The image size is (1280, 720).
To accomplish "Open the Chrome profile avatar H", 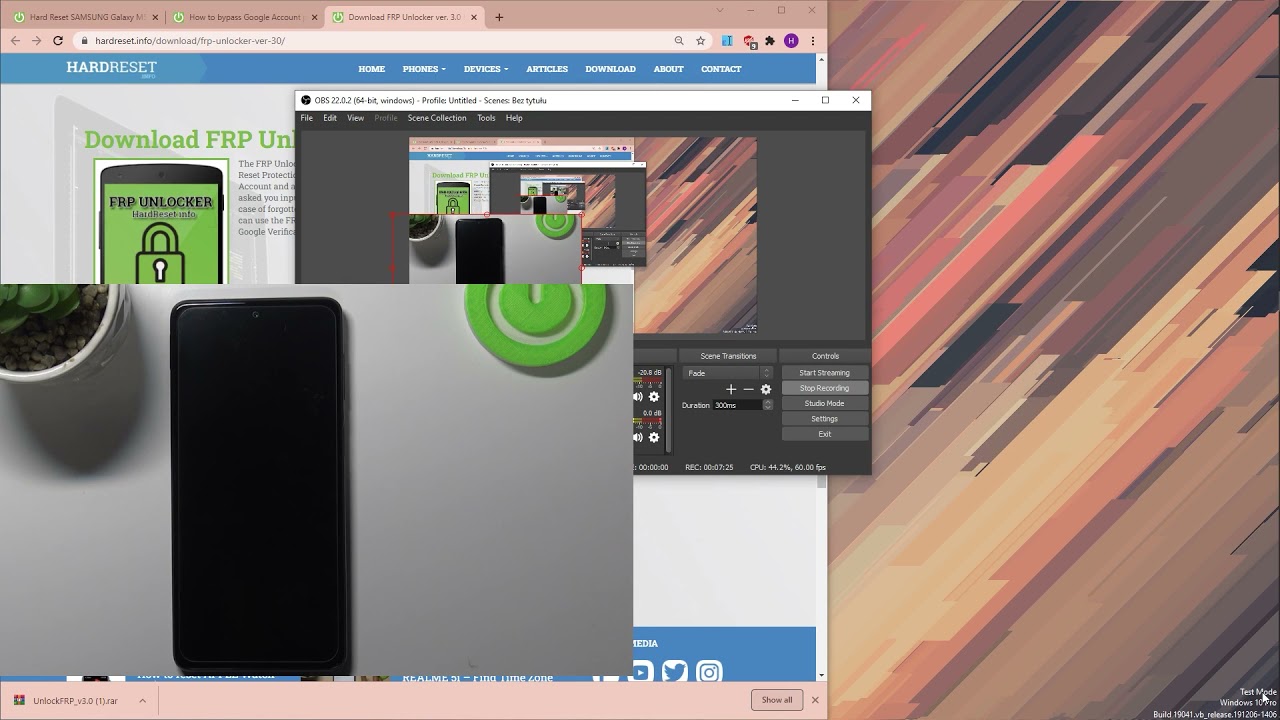I will pos(791,41).
